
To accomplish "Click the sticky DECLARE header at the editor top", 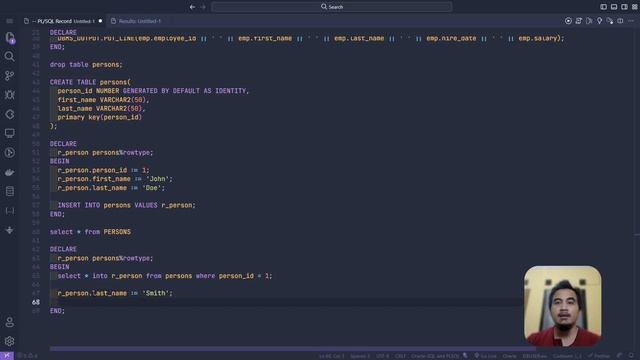I will (63, 32).
